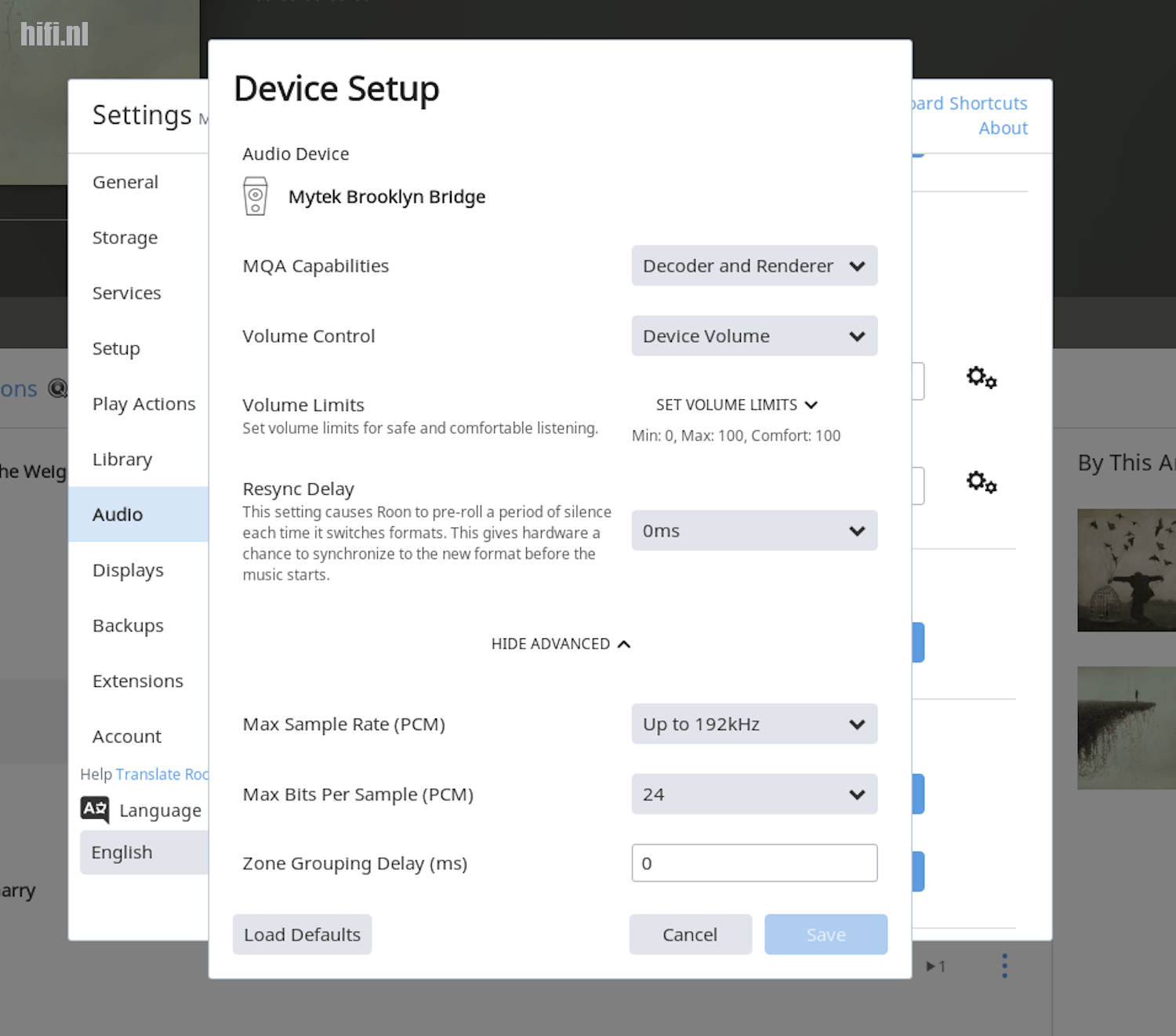The height and width of the screenshot is (1036, 1176).
Task: Open the English language dropdown
Action: pyautogui.click(x=144, y=852)
